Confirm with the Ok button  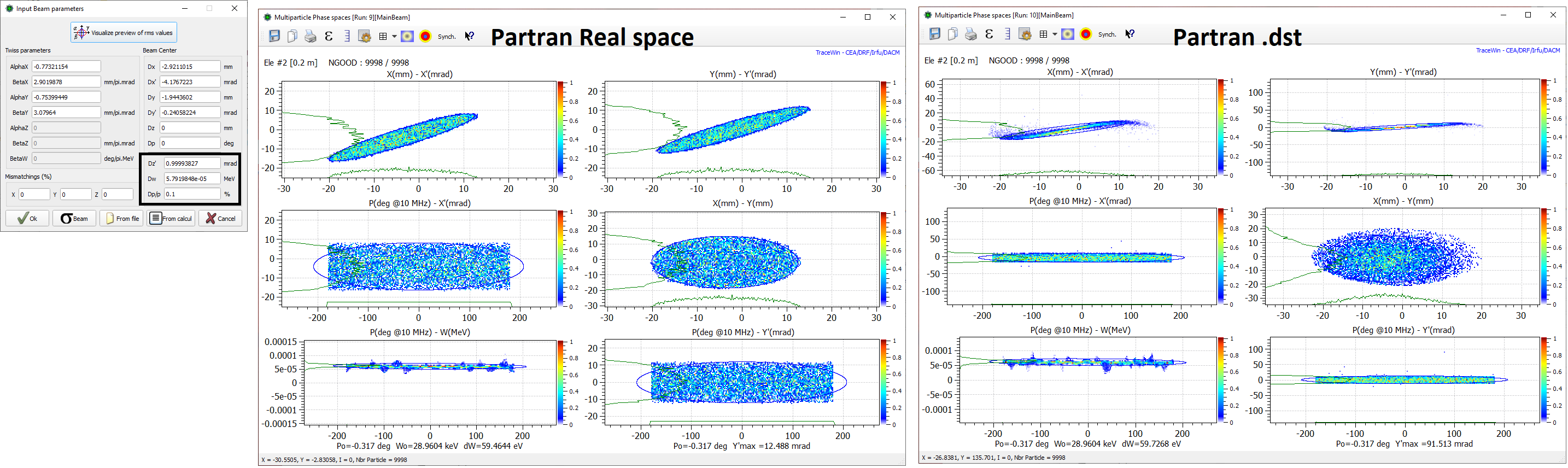pos(27,219)
